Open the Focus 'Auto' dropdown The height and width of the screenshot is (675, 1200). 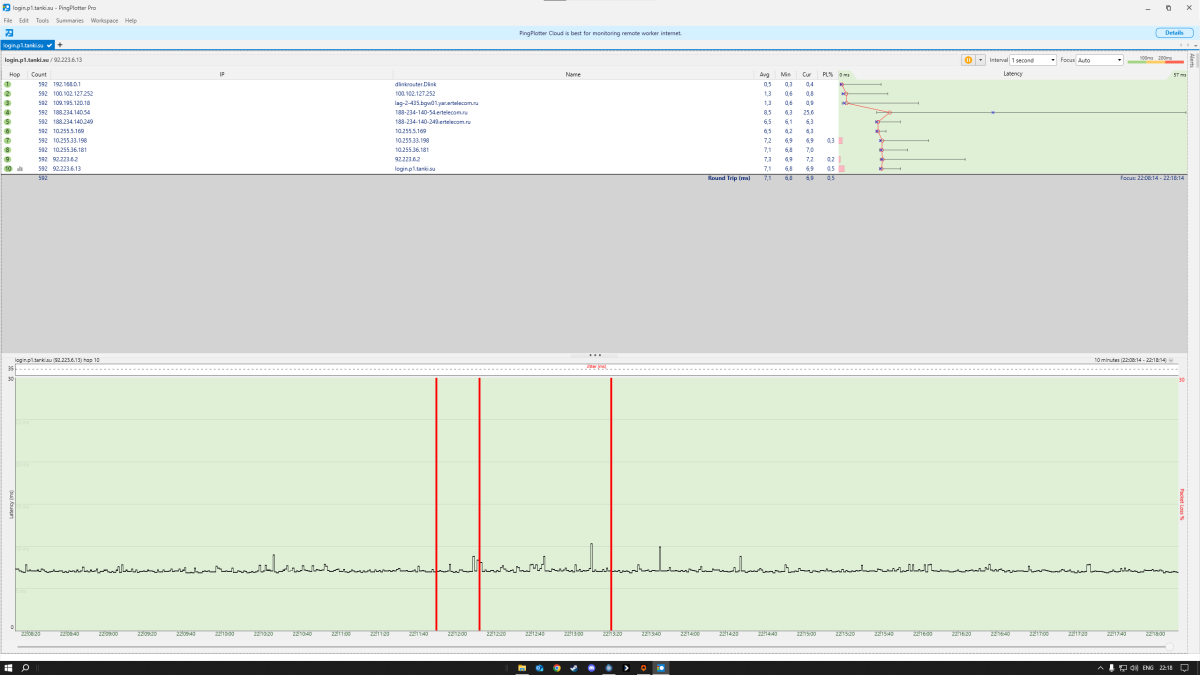[1099, 60]
